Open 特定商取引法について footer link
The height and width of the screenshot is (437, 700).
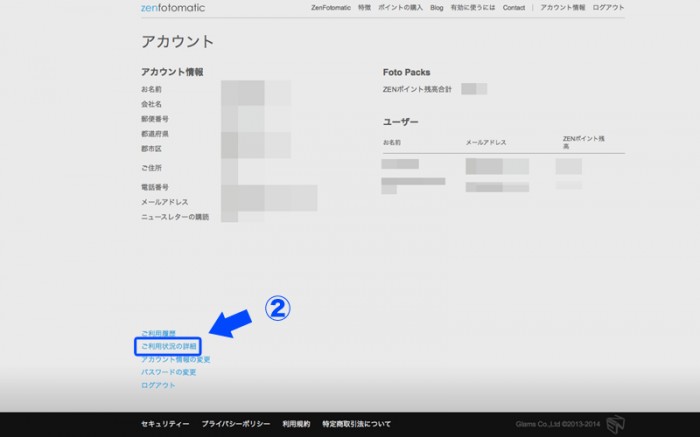pyautogui.click(x=357, y=424)
